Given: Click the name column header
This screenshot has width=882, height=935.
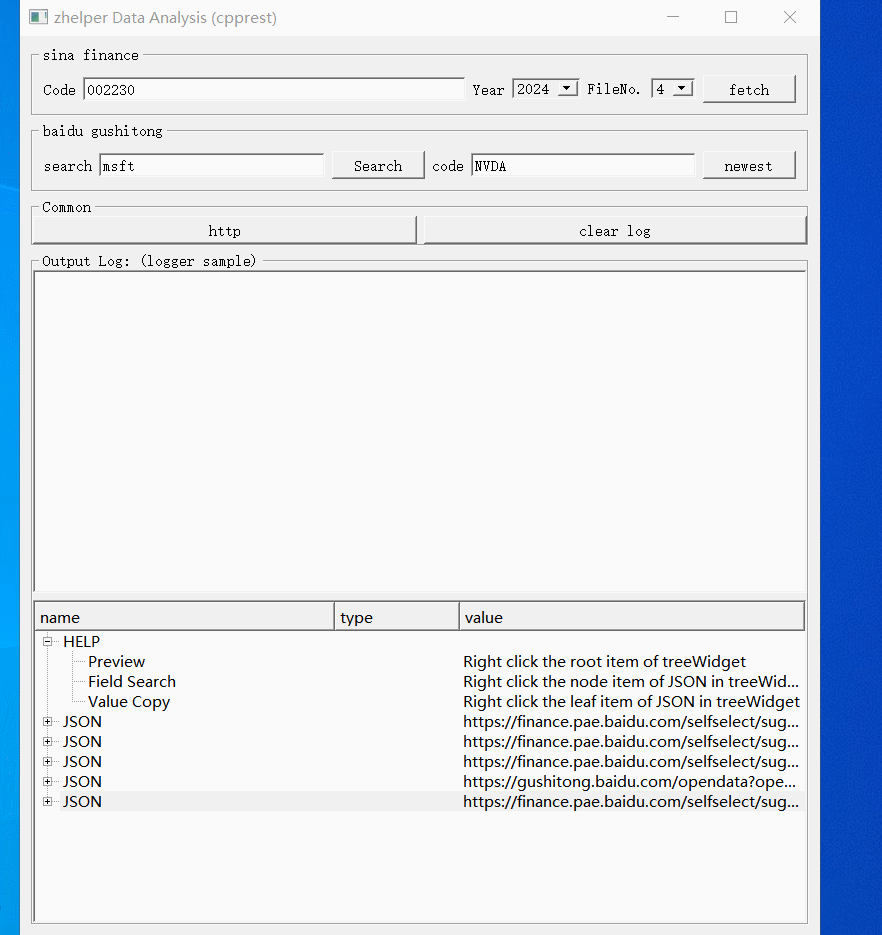Looking at the screenshot, I should tap(184, 617).
